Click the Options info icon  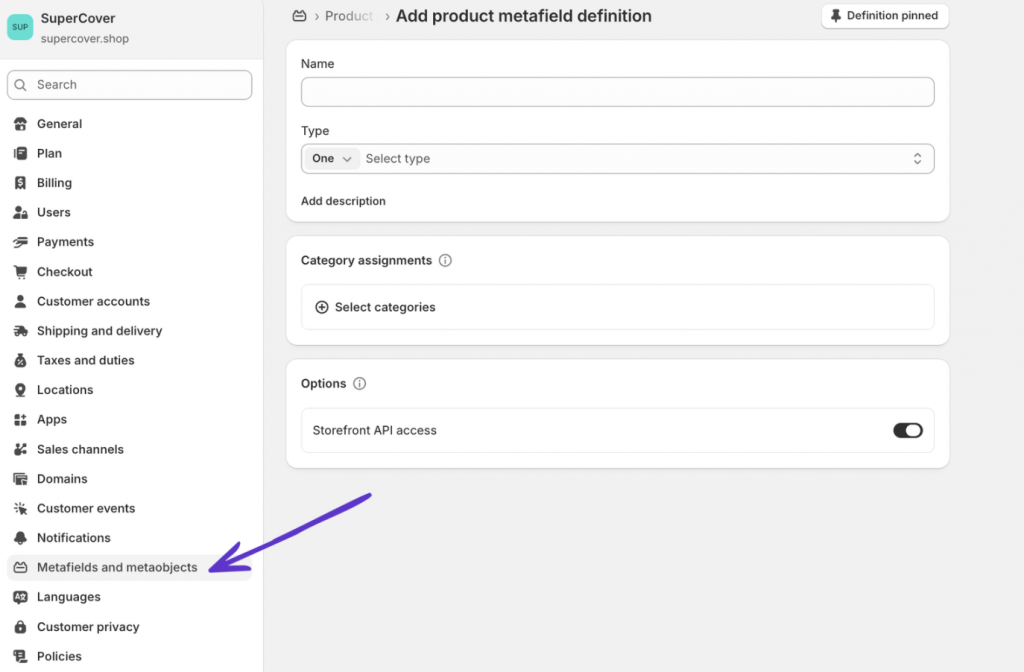click(x=360, y=383)
